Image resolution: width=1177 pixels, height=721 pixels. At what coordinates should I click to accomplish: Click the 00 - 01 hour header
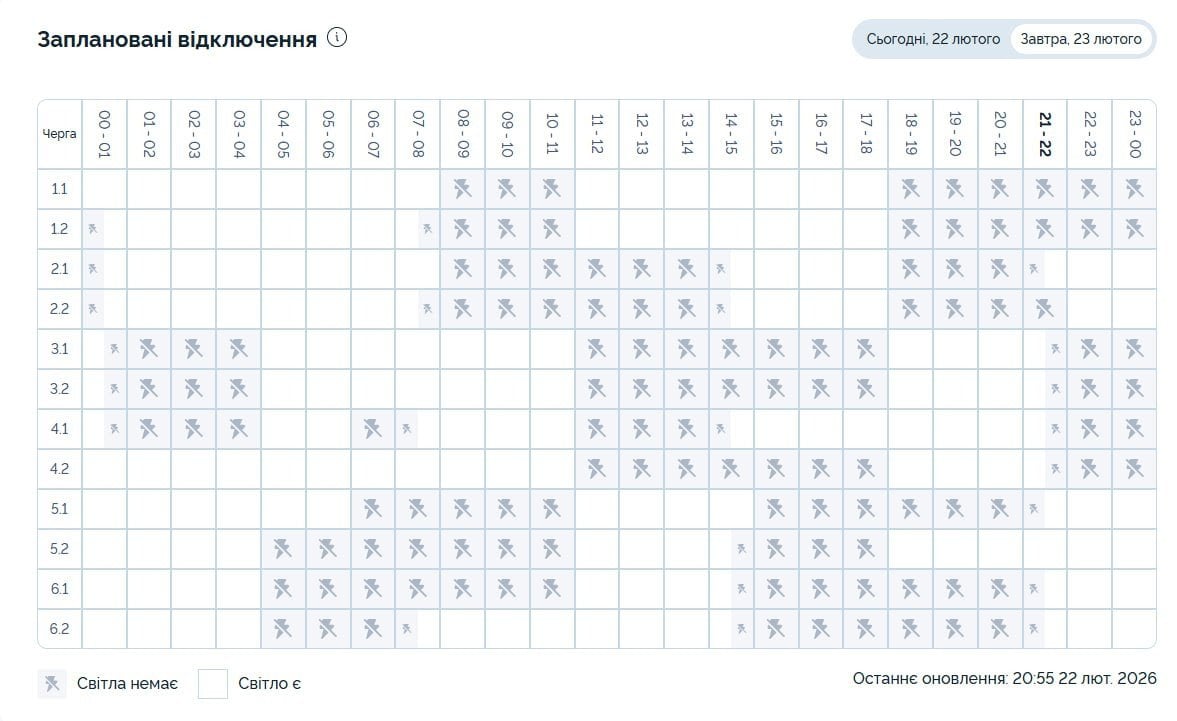click(104, 134)
